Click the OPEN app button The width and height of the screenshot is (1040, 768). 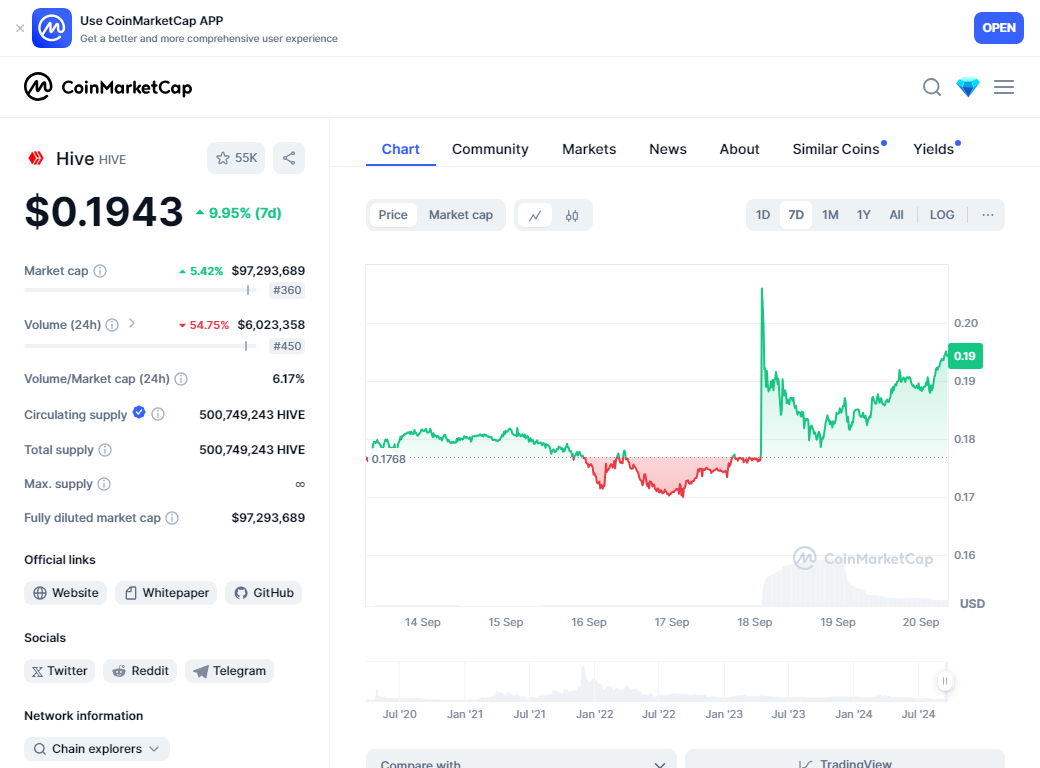click(x=999, y=28)
